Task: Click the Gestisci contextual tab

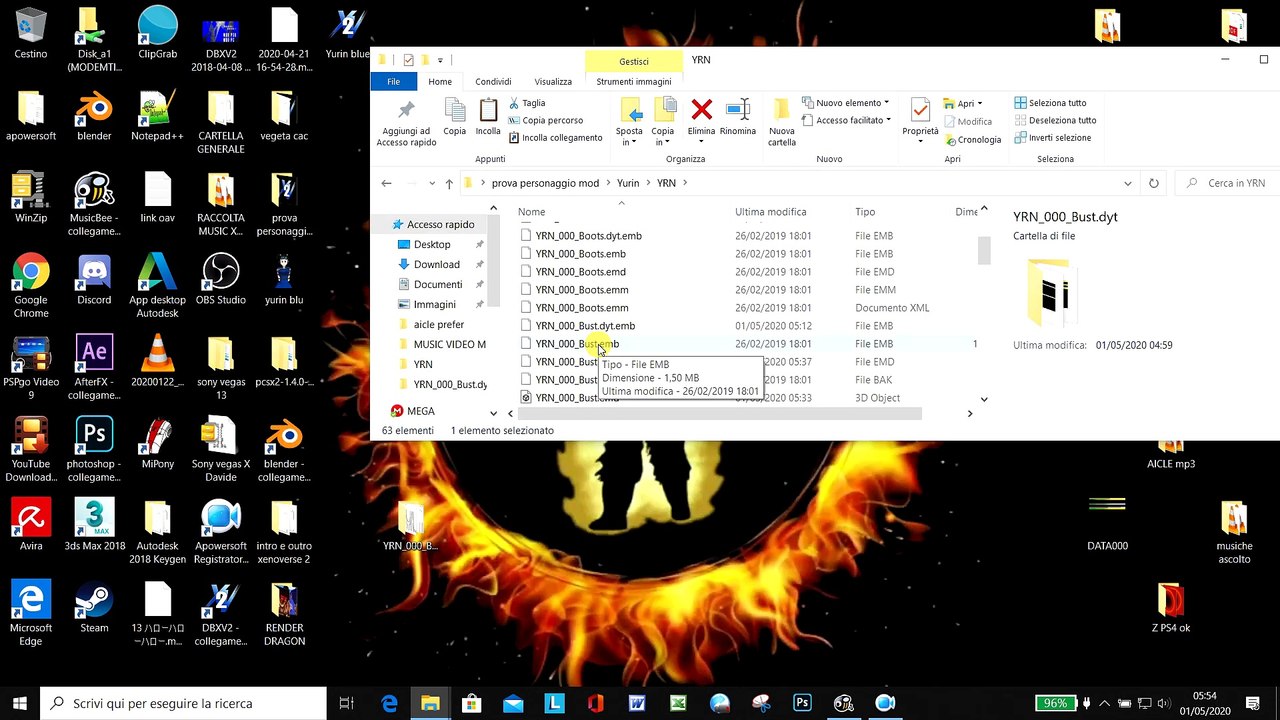Action: click(x=634, y=61)
